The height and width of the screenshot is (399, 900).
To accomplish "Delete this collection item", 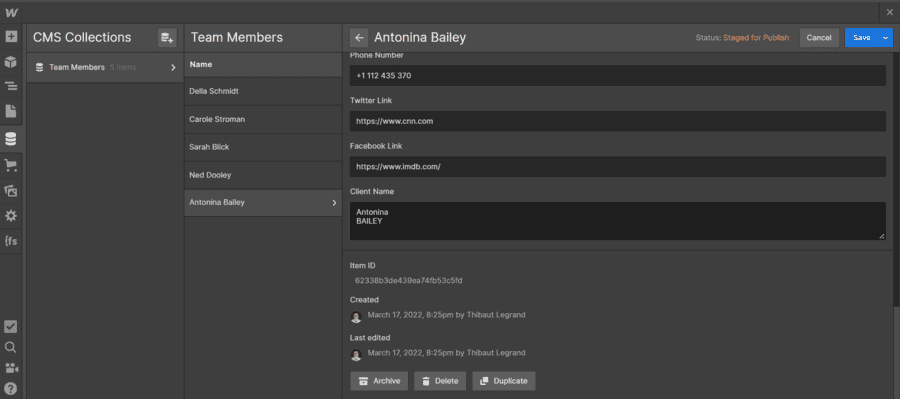I will 440,381.
